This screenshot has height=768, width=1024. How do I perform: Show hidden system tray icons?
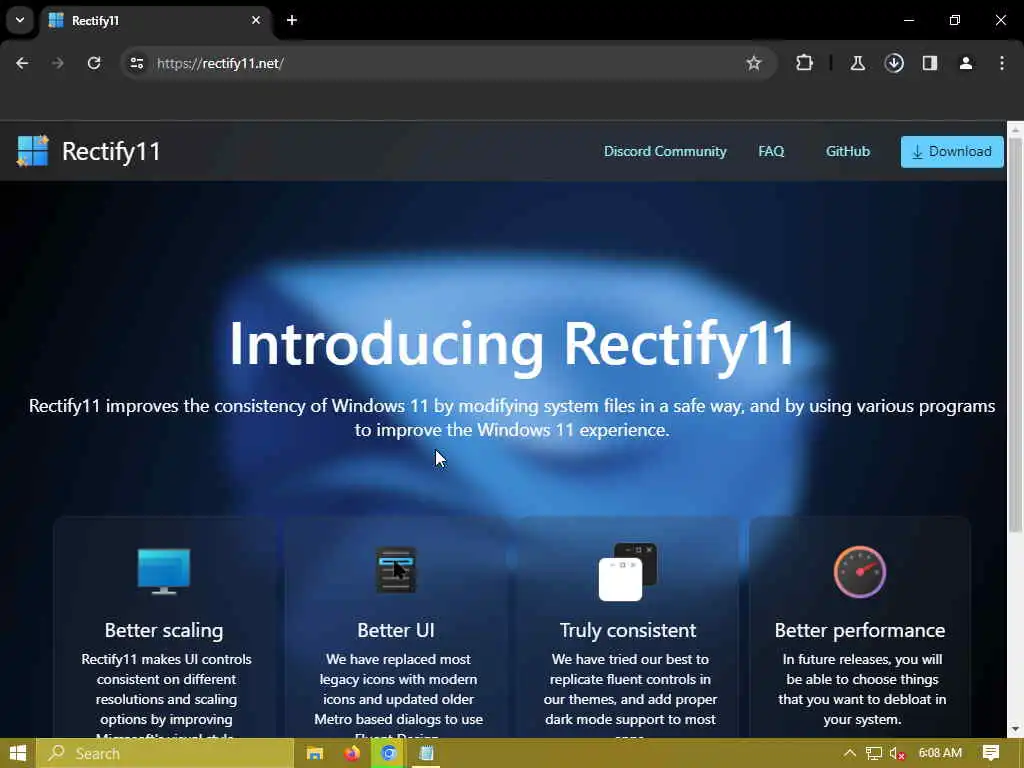[x=850, y=753]
